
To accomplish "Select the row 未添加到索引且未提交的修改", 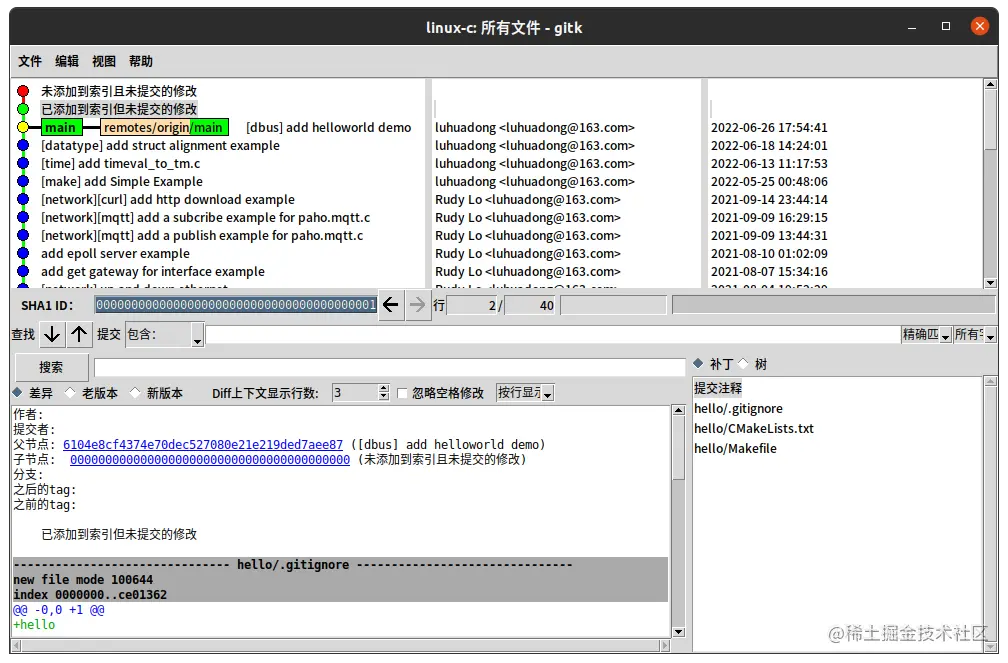I will [119, 91].
